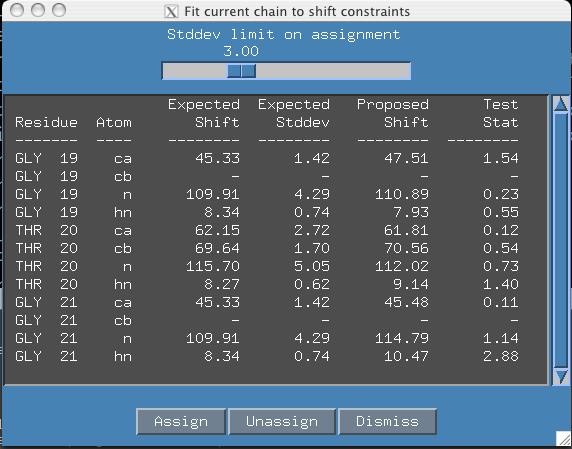
Task: Click the Test Stat column header
Action: point(500,113)
